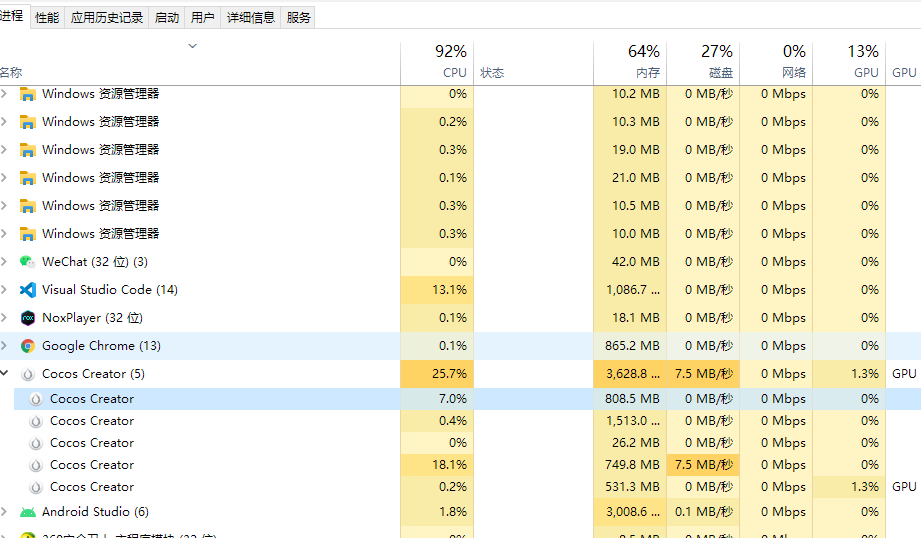Click Cocos Creator icon in 749.8 MB row
Image resolution: width=921 pixels, height=538 pixels.
click(x=36, y=465)
